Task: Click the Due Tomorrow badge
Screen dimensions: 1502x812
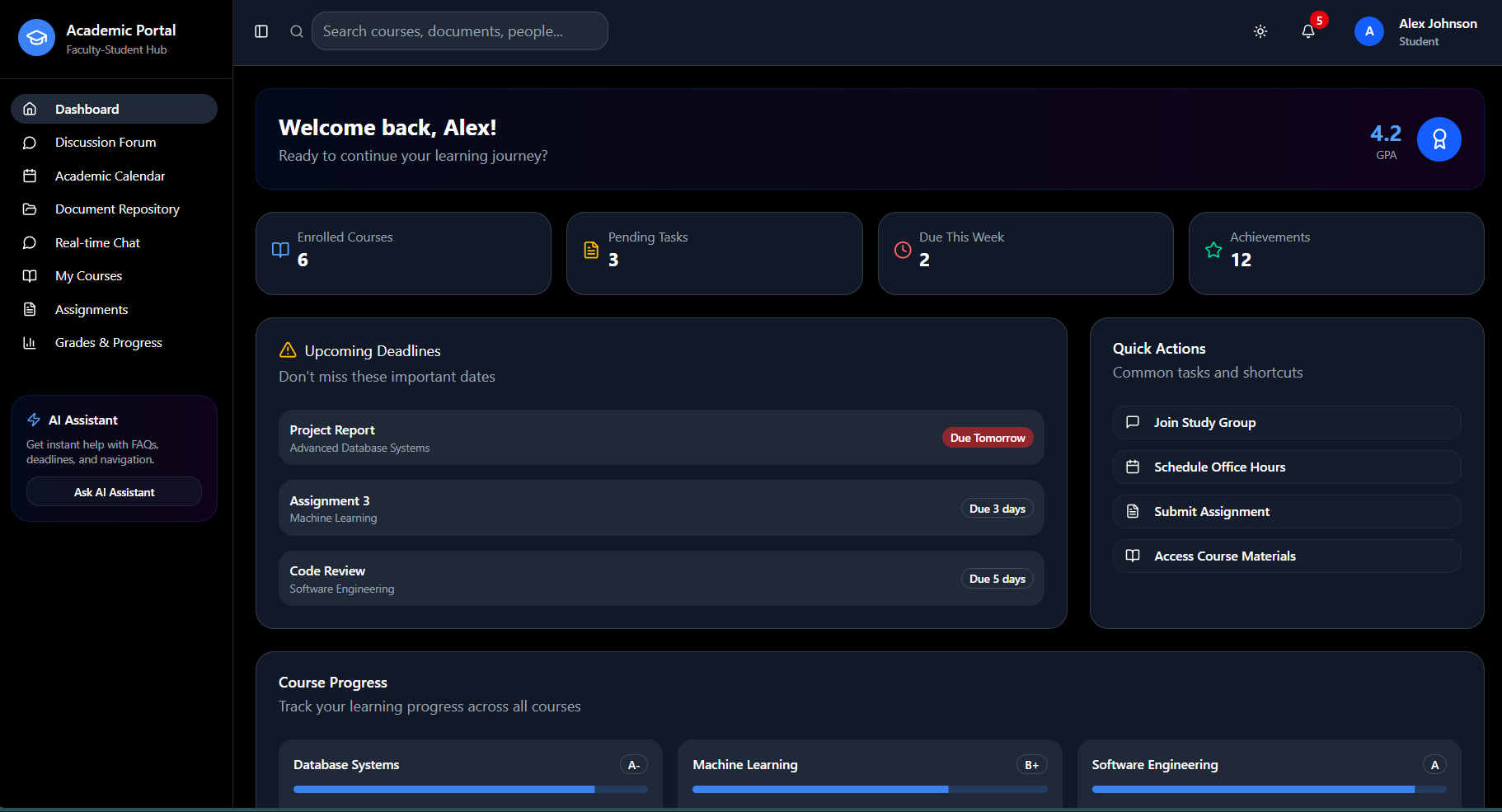Action: pos(988,438)
